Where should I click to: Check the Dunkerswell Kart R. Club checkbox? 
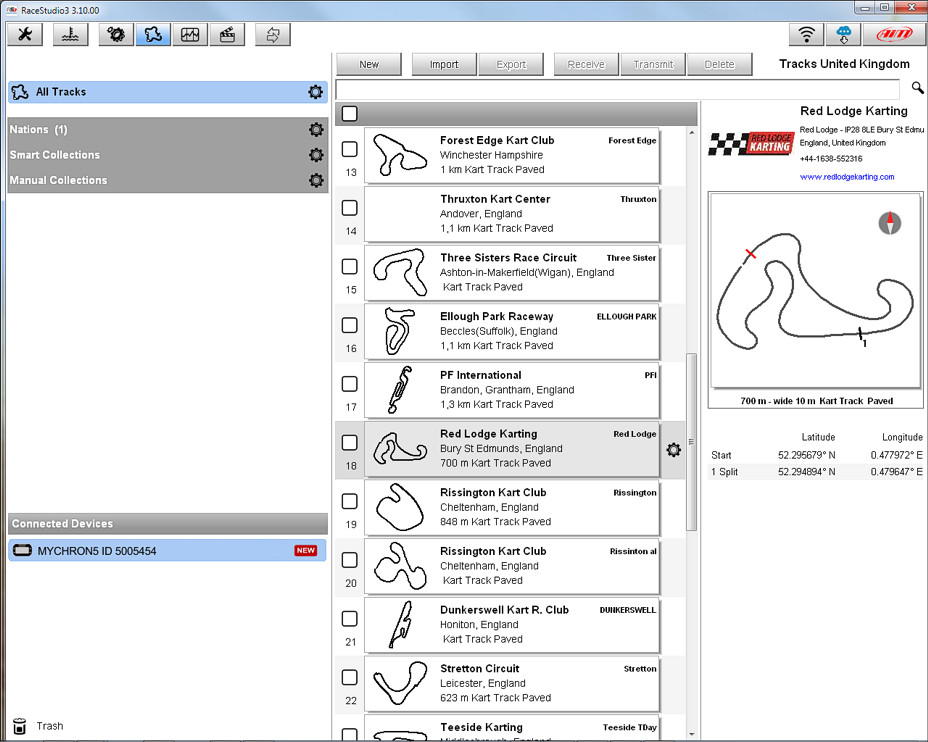pyautogui.click(x=350, y=618)
